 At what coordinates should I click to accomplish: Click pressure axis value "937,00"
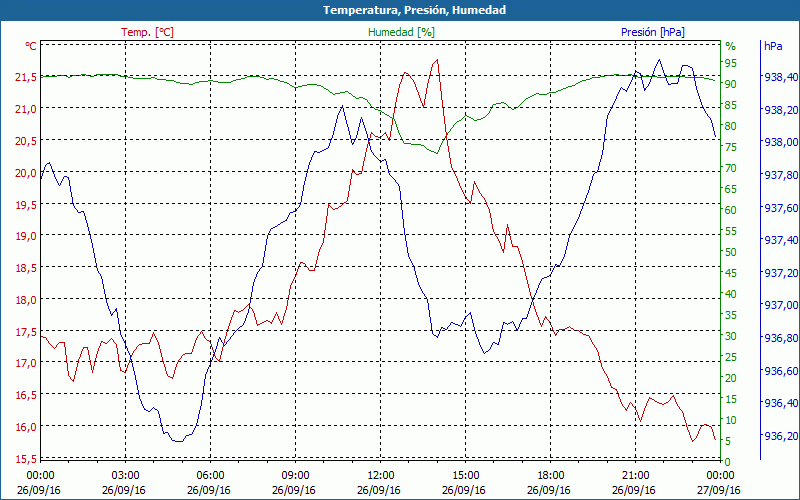(780, 305)
